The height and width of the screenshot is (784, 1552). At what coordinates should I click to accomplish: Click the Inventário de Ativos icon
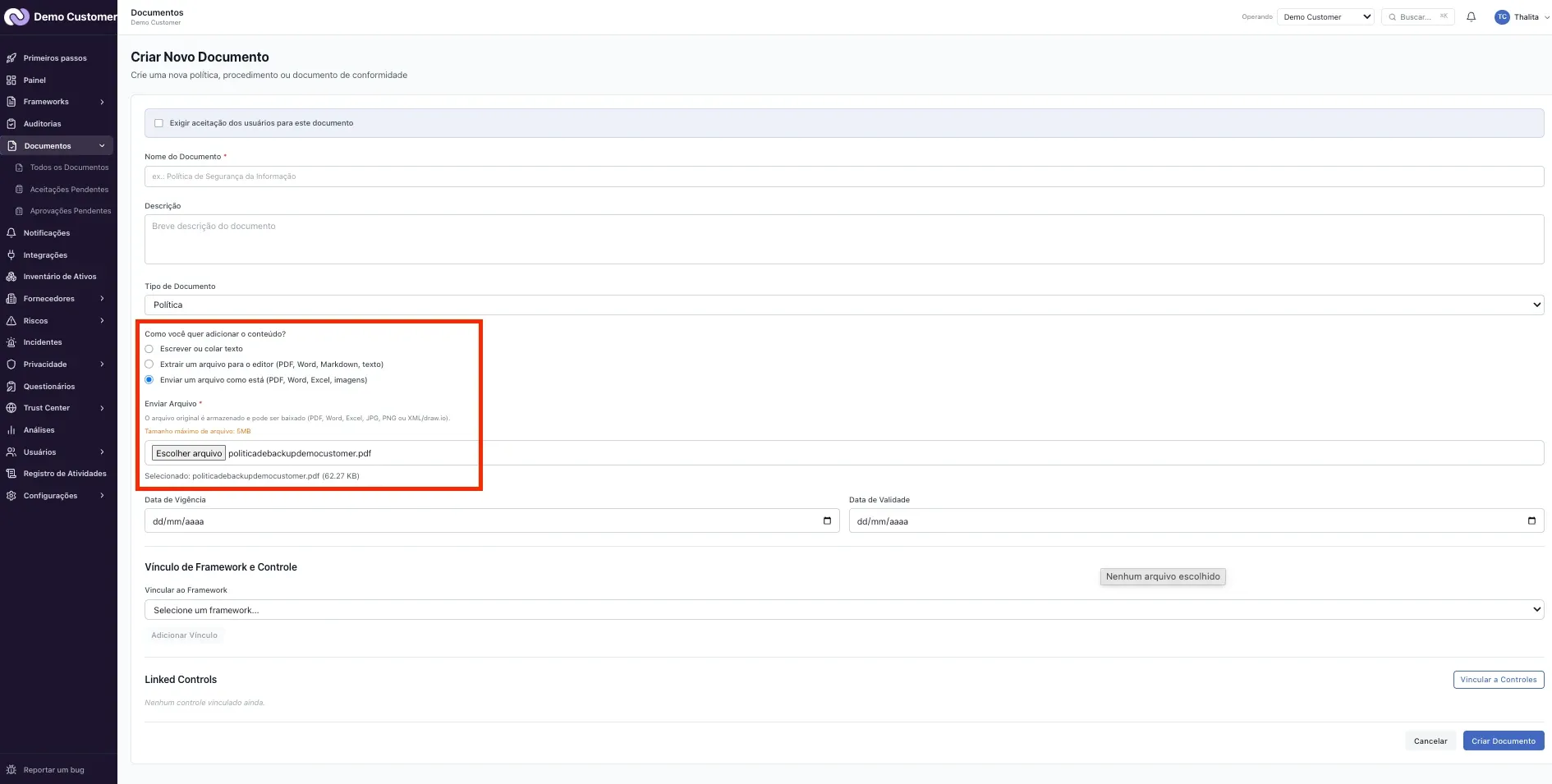[11, 277]
